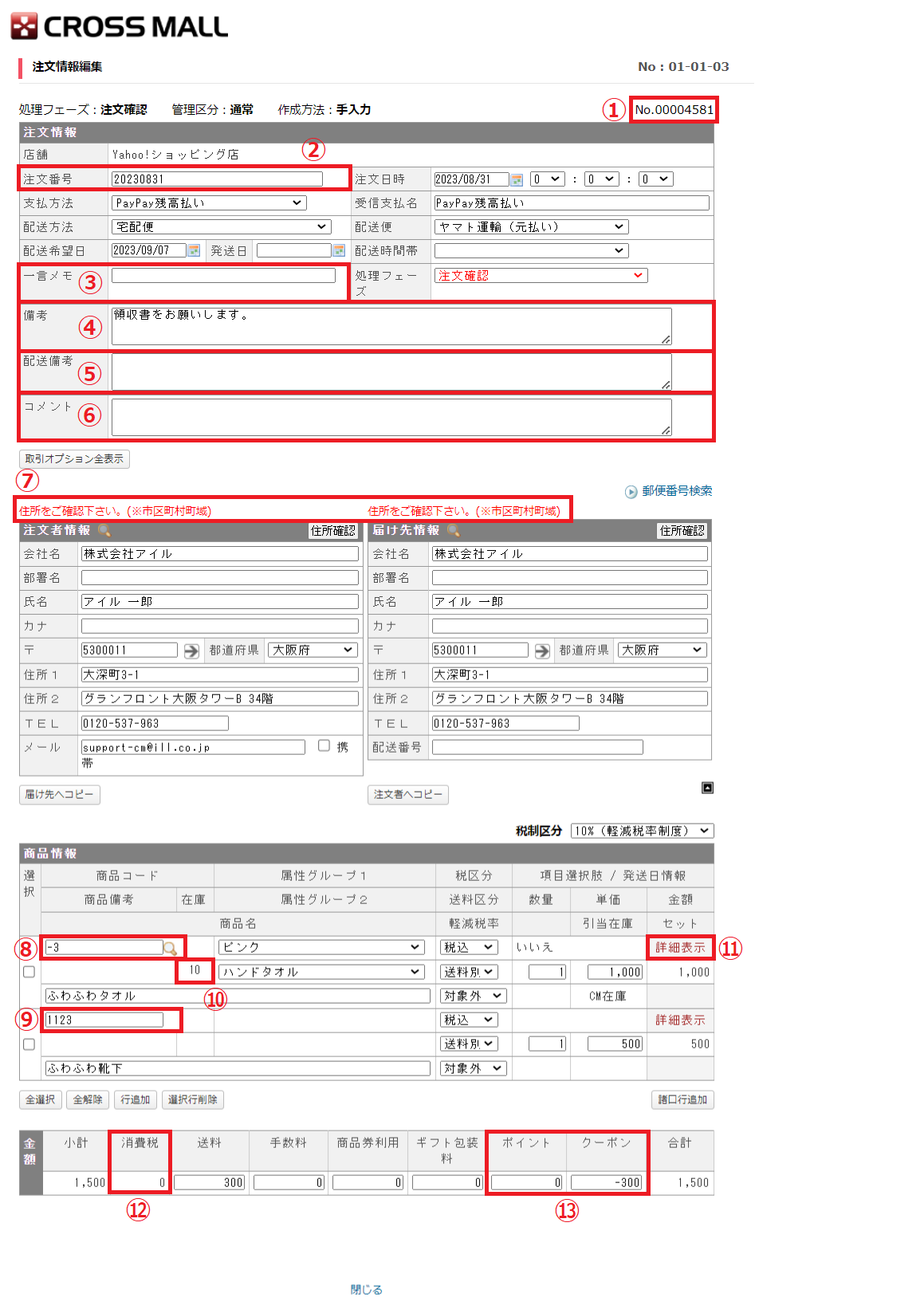Click the magnifier icon beside 注文者情報
The image size is (924, 1313).
click(x=104, y=530)
